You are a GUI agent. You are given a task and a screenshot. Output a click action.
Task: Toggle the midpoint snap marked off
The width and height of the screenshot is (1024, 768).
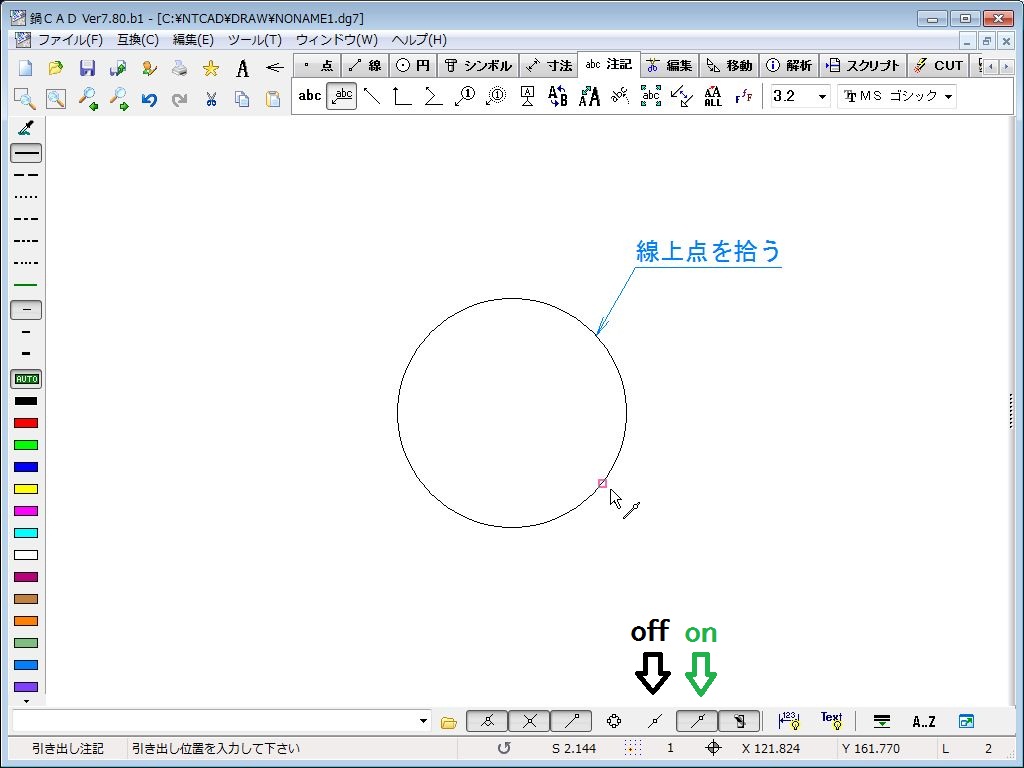655,721
